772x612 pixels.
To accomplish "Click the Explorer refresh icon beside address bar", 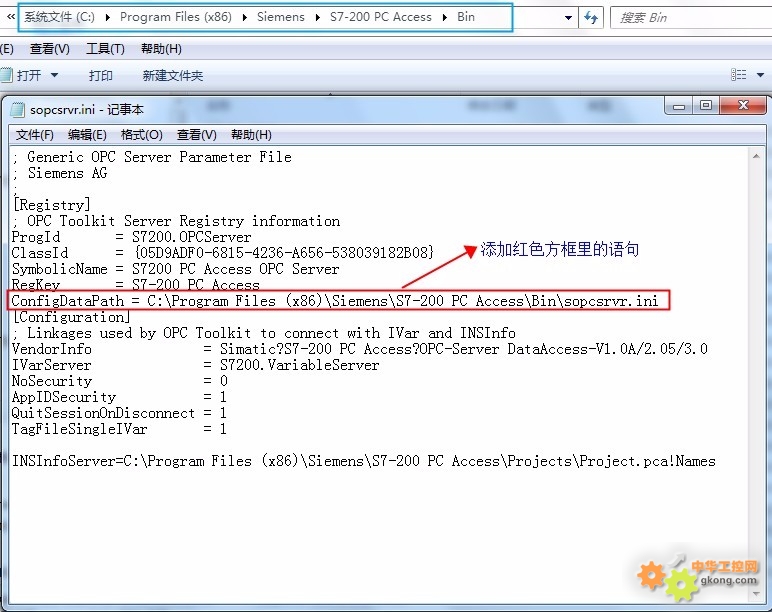I will tap(591, 18).
